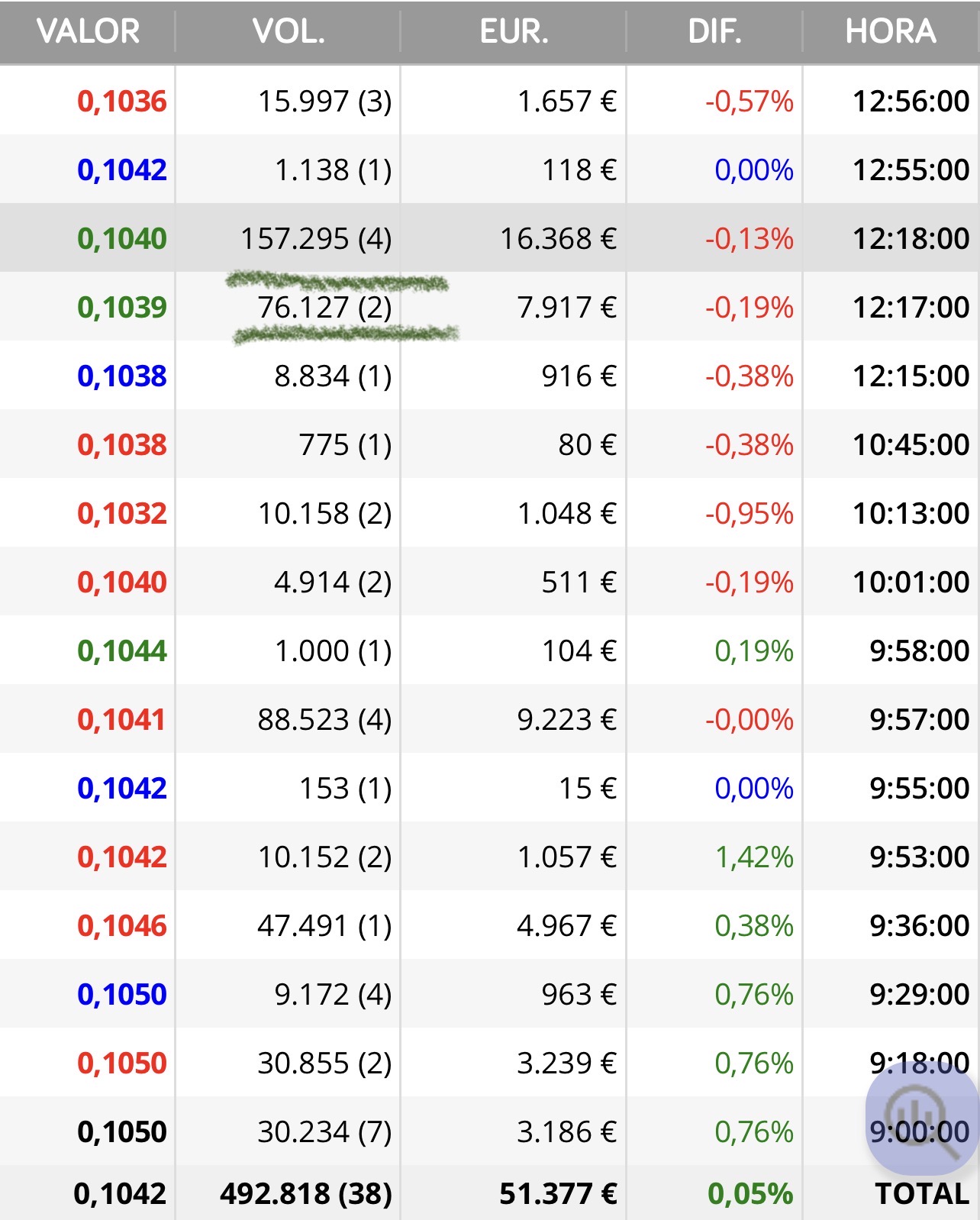The width and height of the screenshot is (980, 1220).
Task: Select the highlighted 12:18:00 time cell
Action: tap(911, 239)
